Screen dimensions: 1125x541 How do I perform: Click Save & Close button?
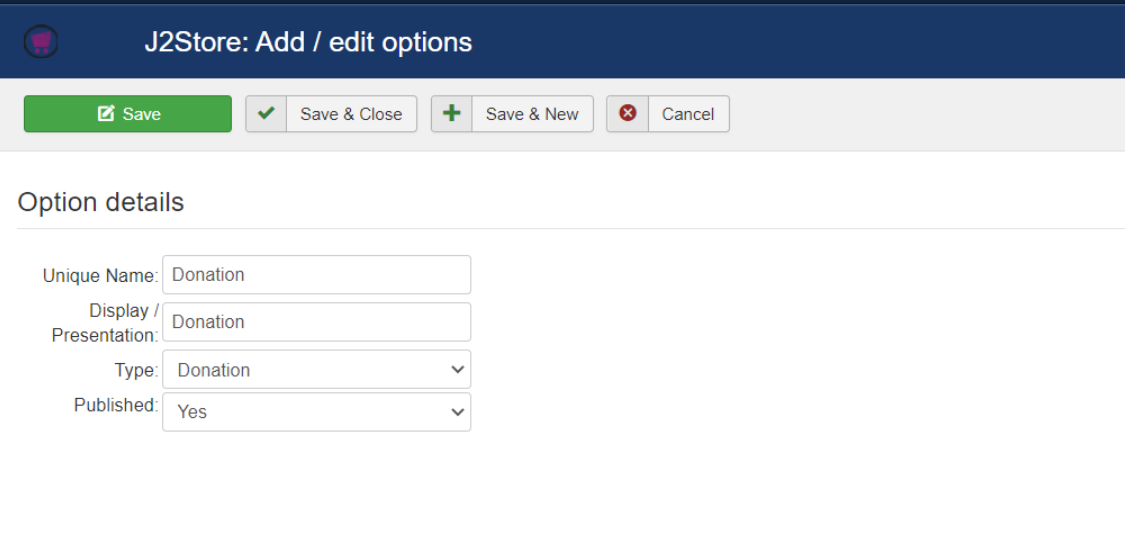[x=331, y=113]
